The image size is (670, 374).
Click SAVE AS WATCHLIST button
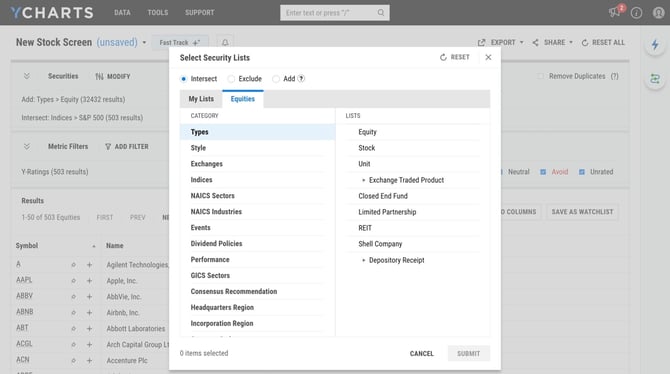582,212
